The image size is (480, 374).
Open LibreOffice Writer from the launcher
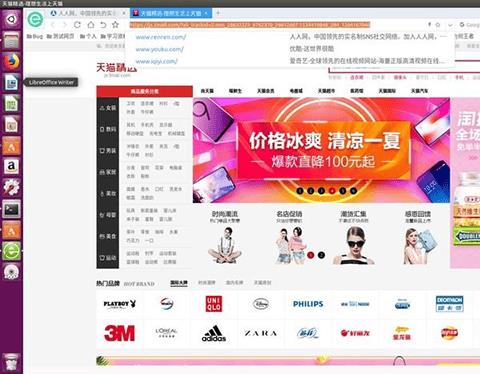[11, 82]
